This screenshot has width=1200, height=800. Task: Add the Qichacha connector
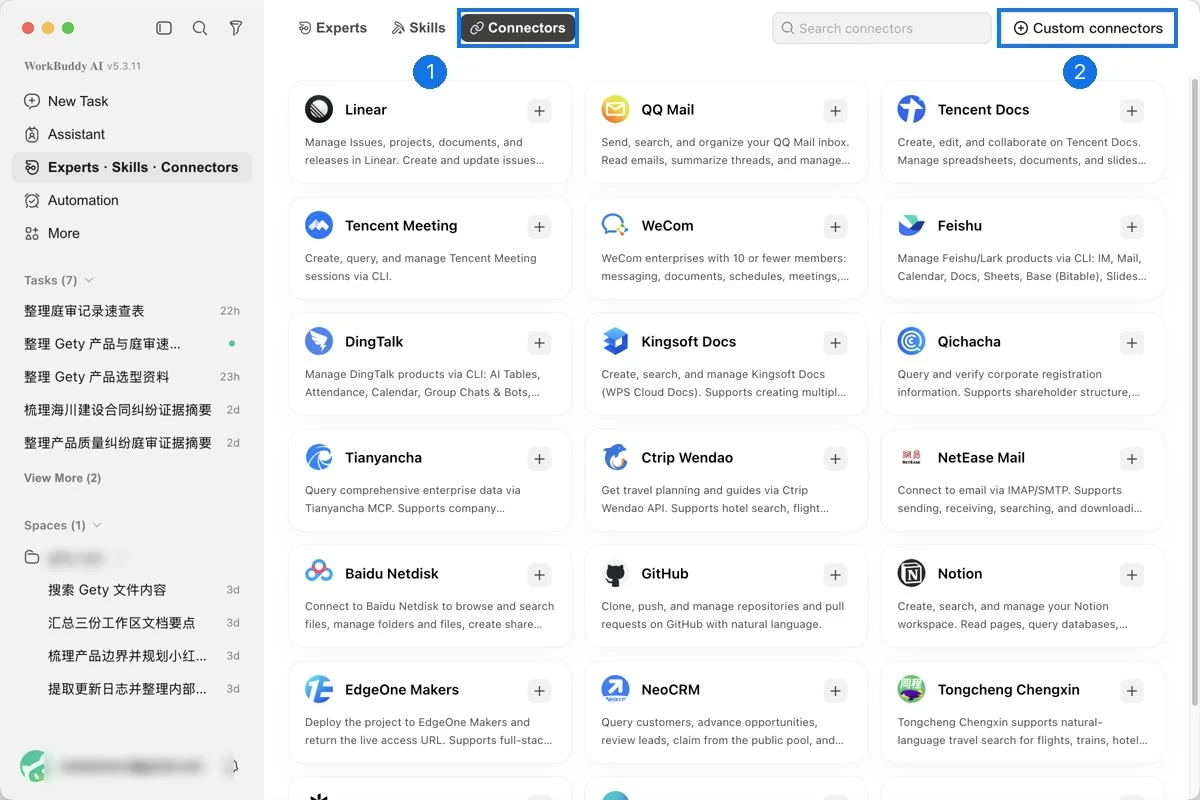click(1132, 343)
